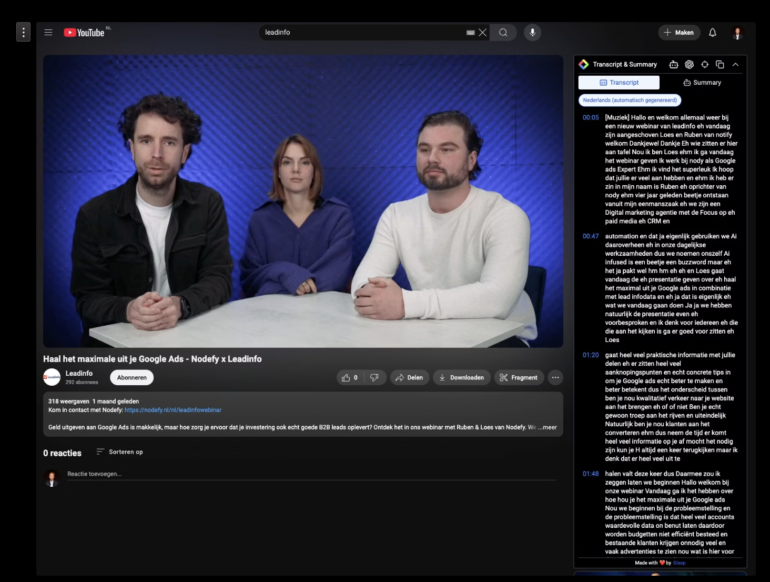Click the 0 reacties heading
The width and height of the screenshot is (770, 582).
(62, 453)
